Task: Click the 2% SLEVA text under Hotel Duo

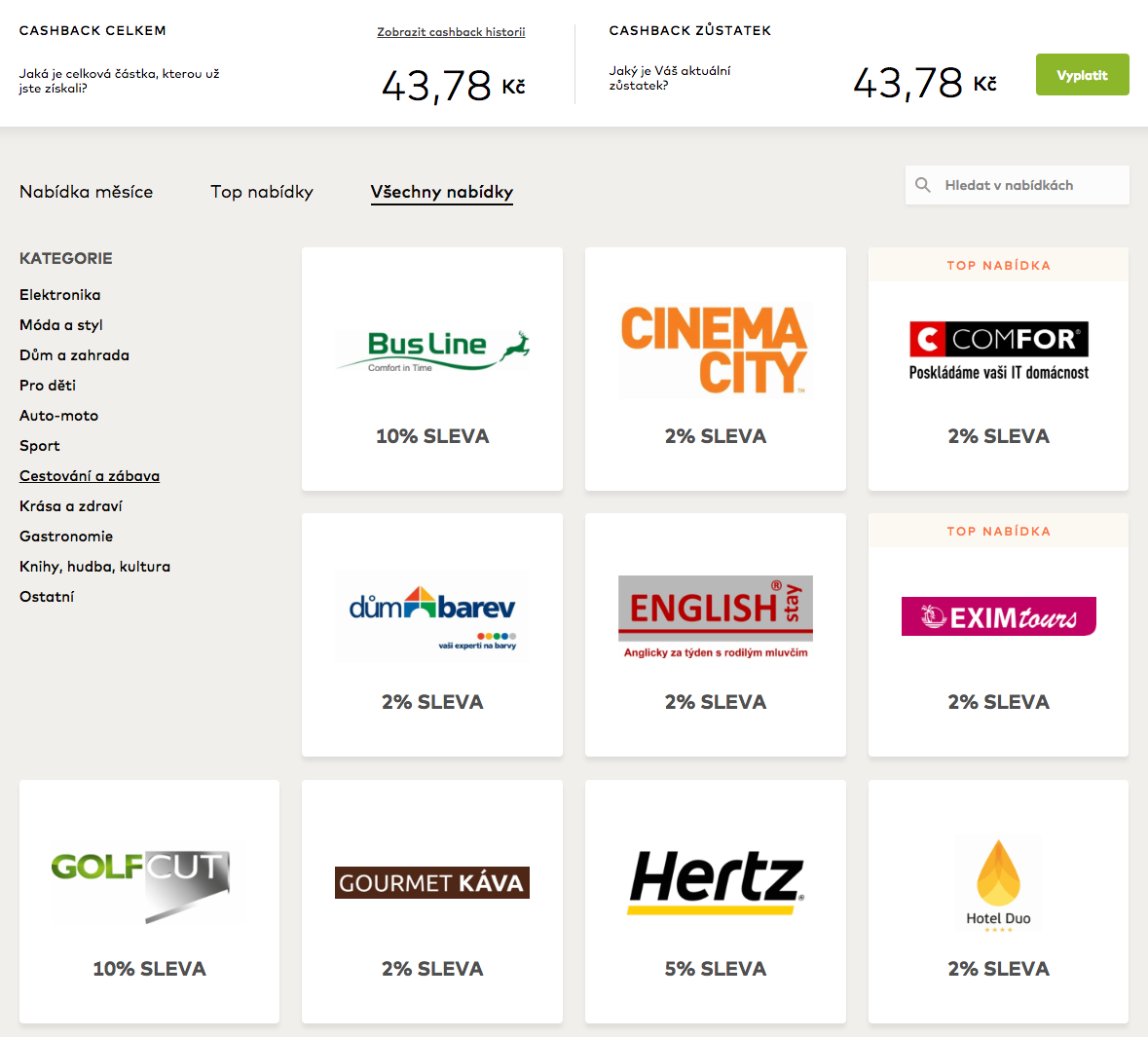Action: pyautogui.click(x=999, y=969)
